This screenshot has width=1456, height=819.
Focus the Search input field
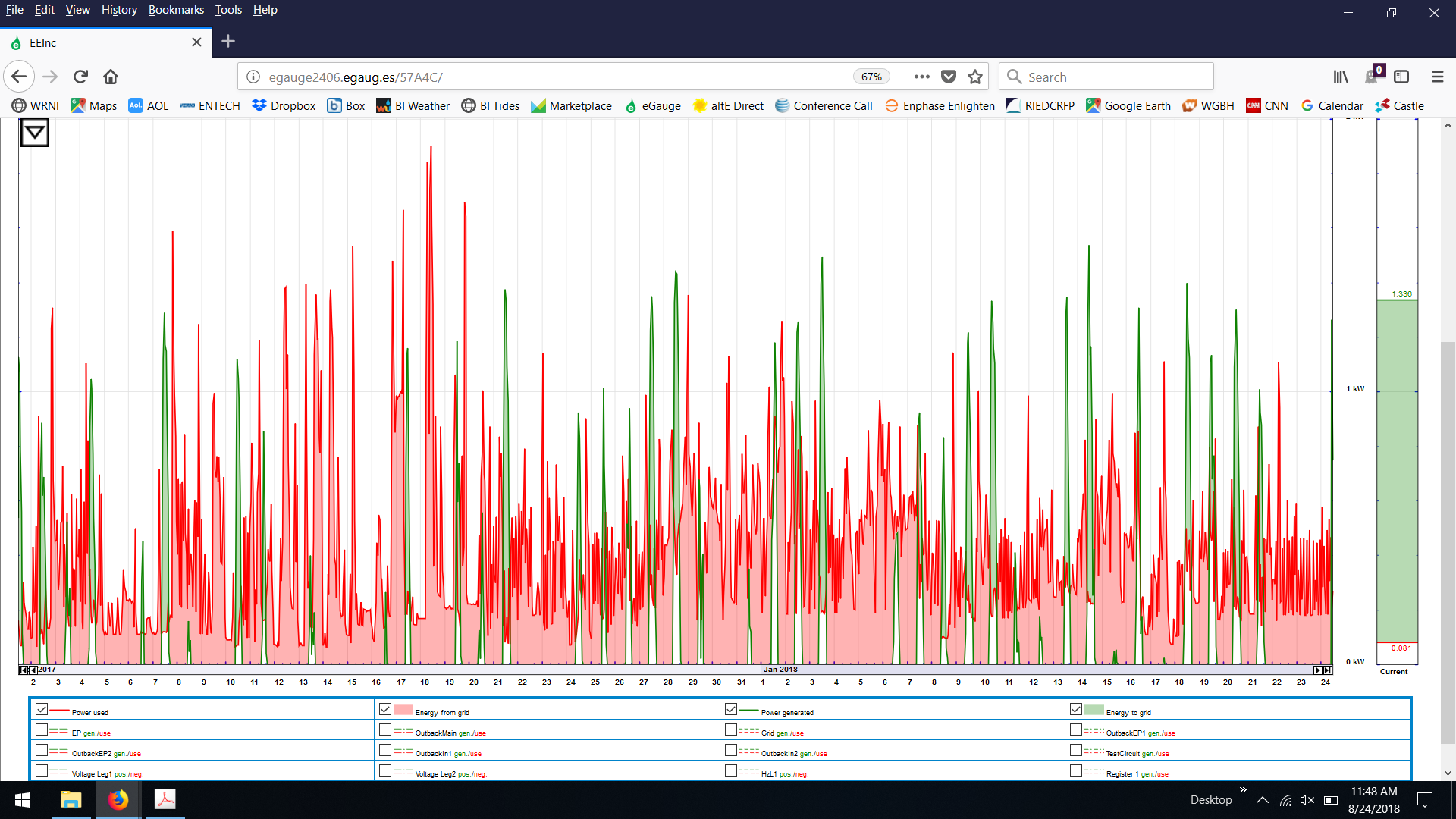[1106, 77]
